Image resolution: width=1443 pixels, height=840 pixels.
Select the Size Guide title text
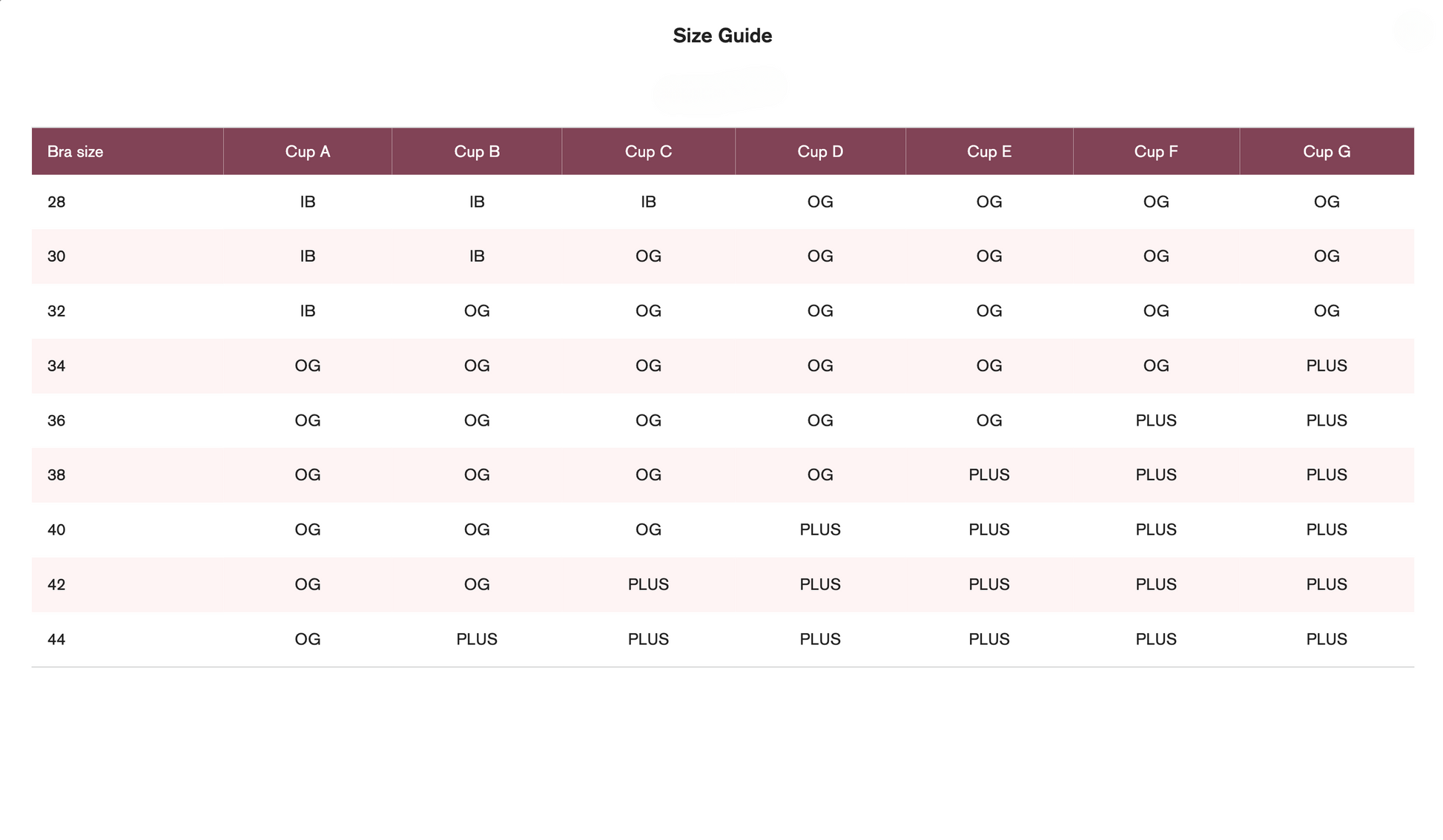click(722, 36)
